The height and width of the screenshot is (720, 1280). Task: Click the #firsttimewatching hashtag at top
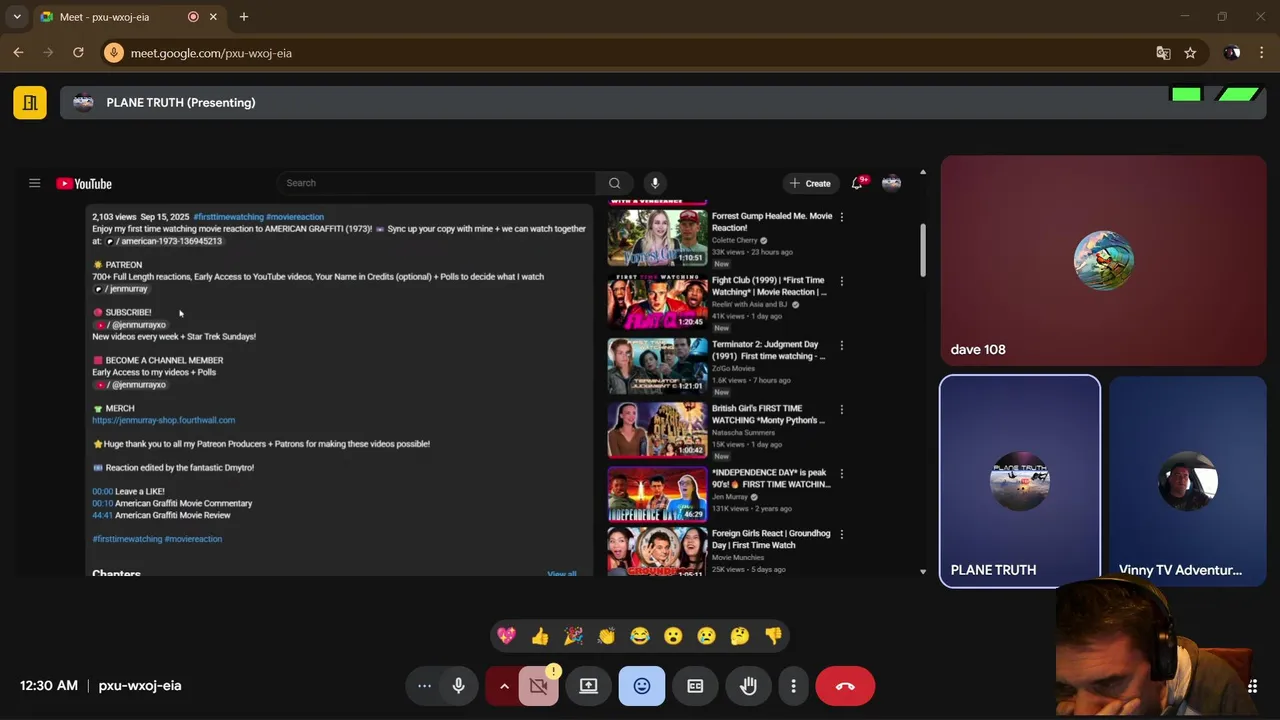[x=228, y=217]
